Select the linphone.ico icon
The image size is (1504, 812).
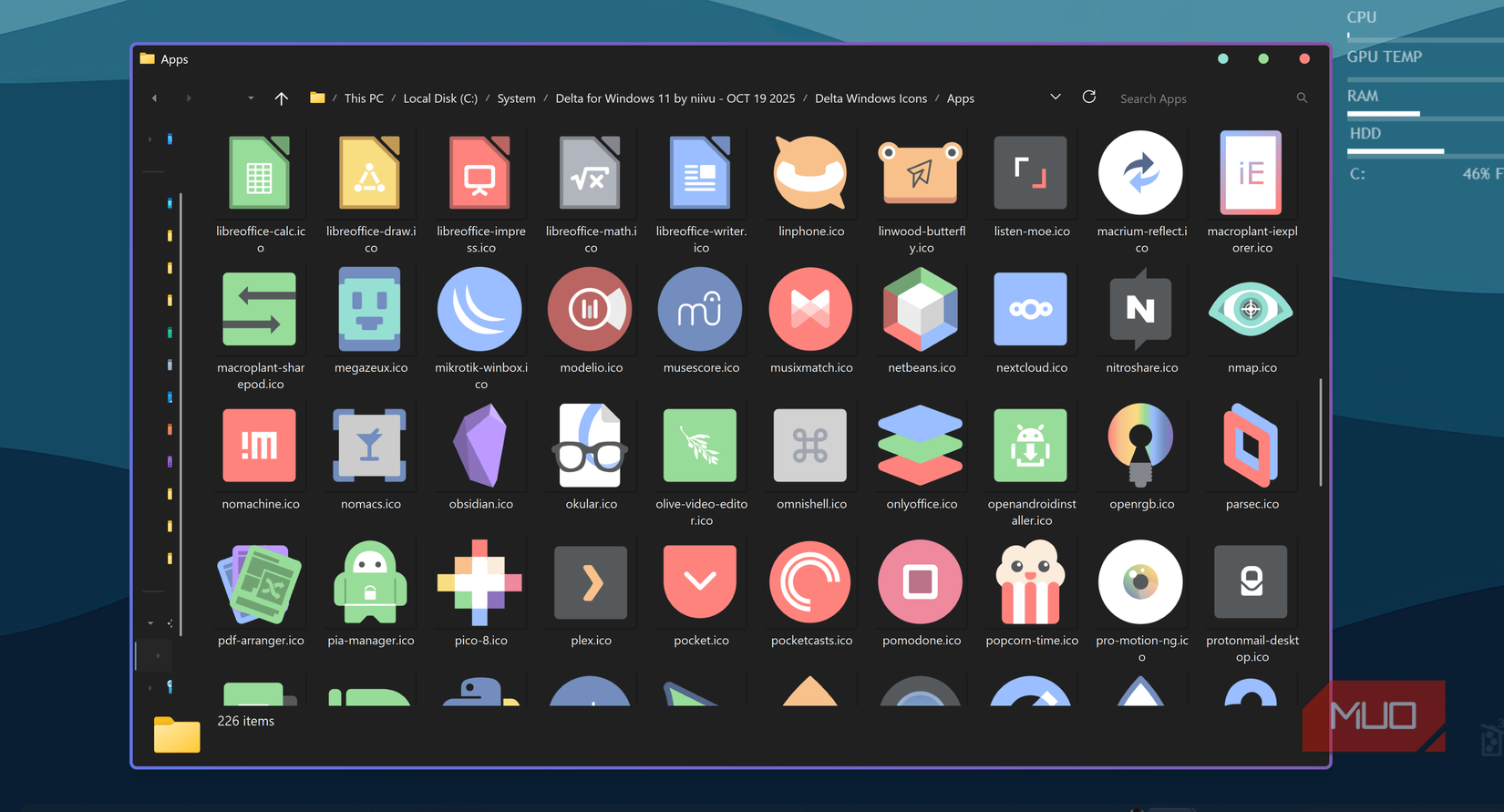(x=810, y=173)
